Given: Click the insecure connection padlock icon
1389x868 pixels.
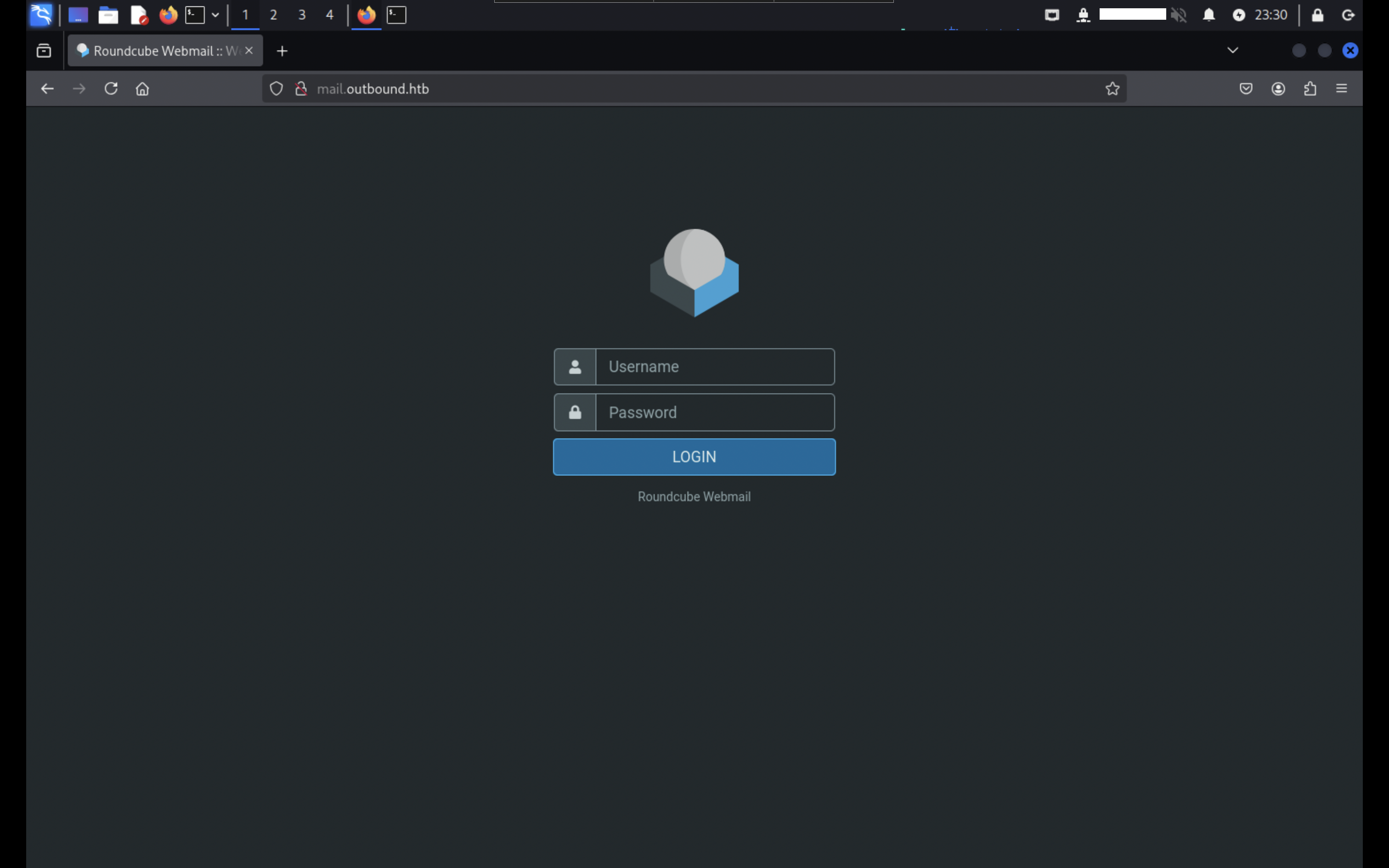Looking at the screenshot, I should click(x=301, y=88).
